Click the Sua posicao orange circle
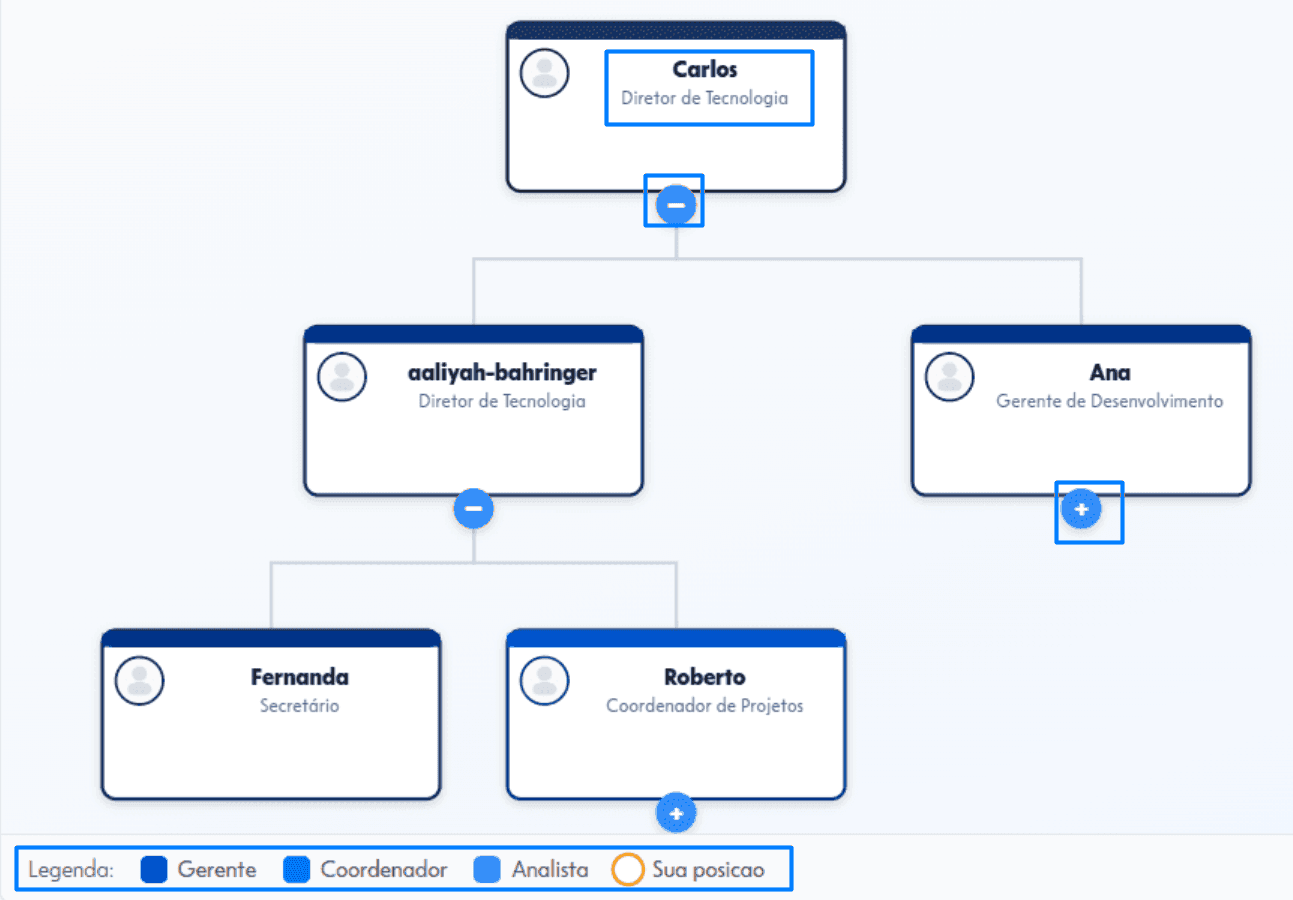This screenshot has width=1293, height=900. click(x=628, y=870)
